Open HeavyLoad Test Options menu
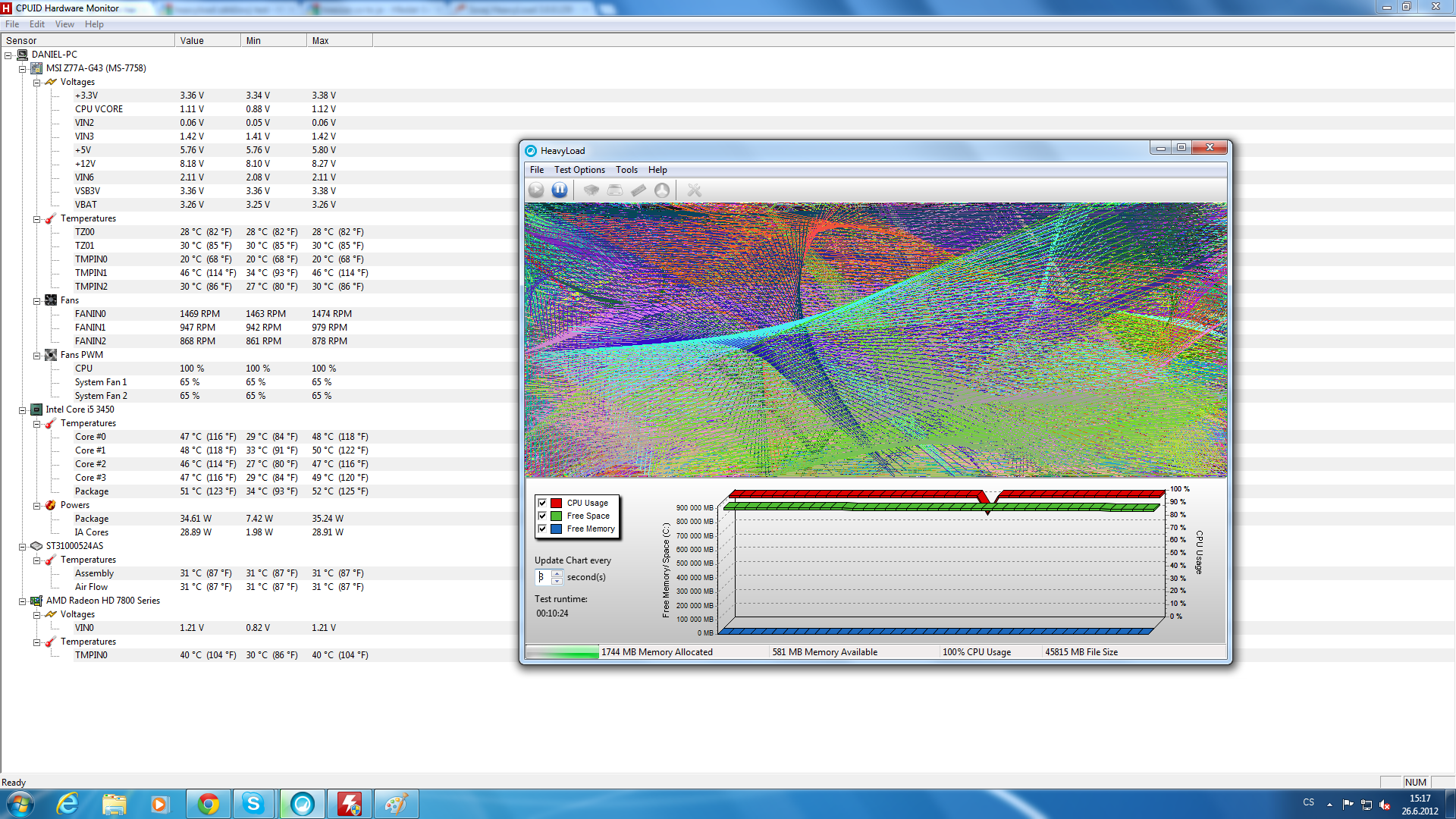1456x819 pixels. click(x=579, y=170)
